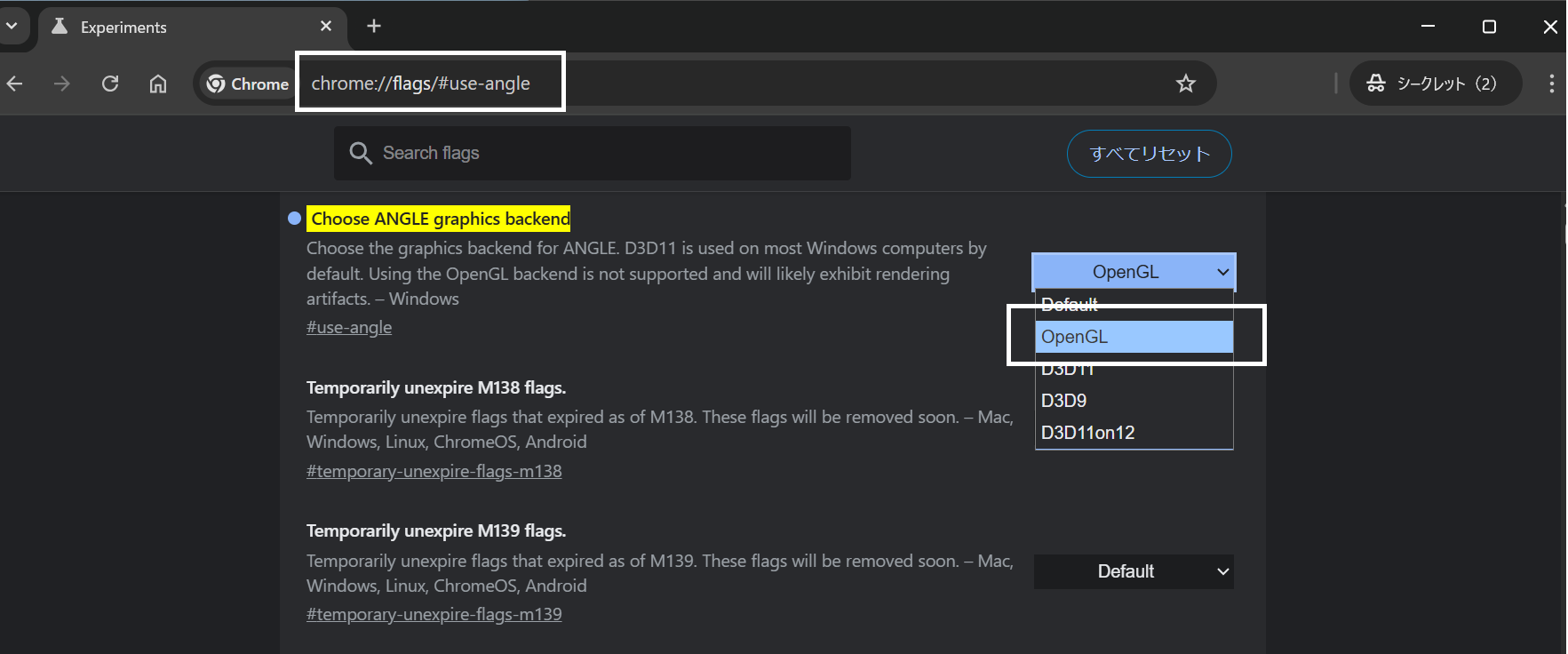The height and width of the screenshot is (654, 1568).
Task: Select the Experiments tab
Action: pos(178,27)
